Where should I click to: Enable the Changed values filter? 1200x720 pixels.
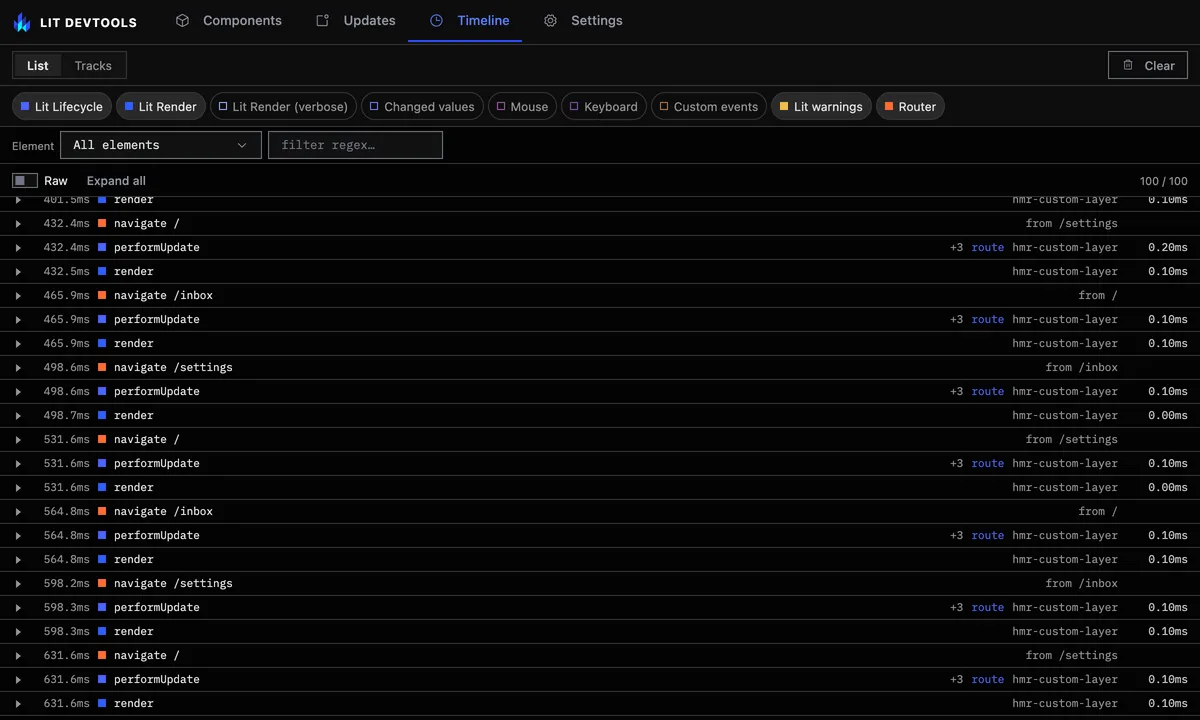click(x=423, y=107)
